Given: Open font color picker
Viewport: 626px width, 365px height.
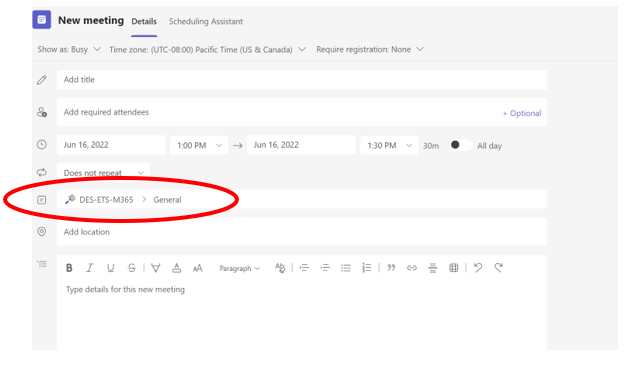Looking at the screenshot, I should (x=176, y=268).
